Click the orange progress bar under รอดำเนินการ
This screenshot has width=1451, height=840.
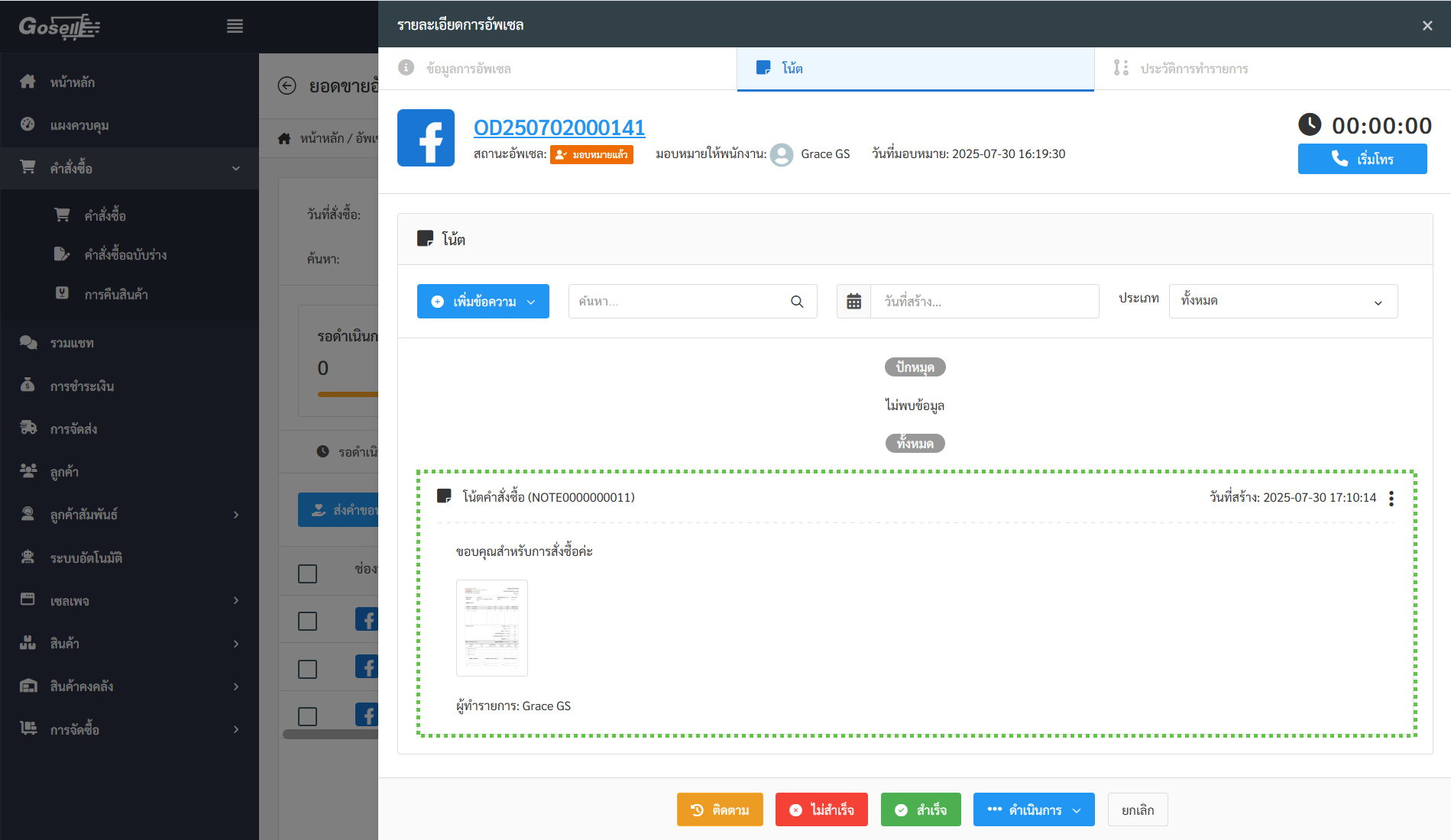(x=348, y=395)
